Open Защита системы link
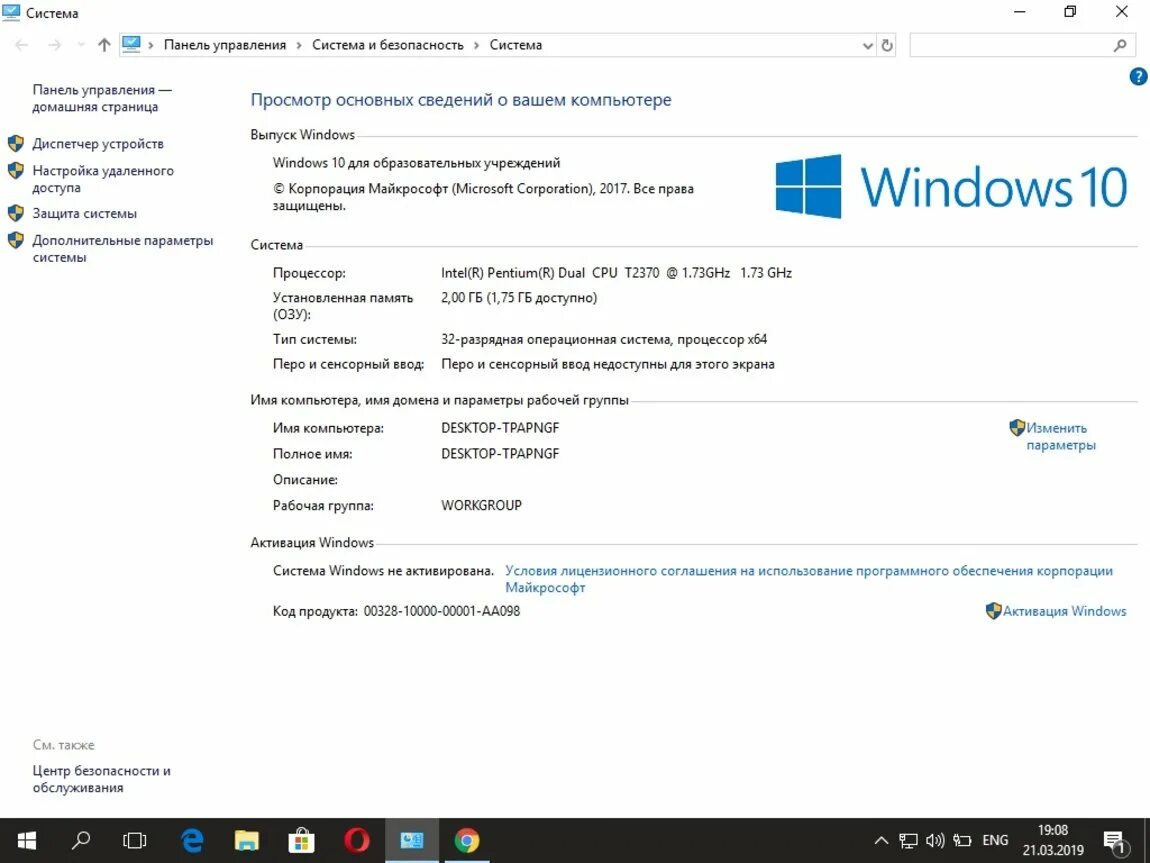This screenshot has height=863, width=1150. [x=84, y=213]
